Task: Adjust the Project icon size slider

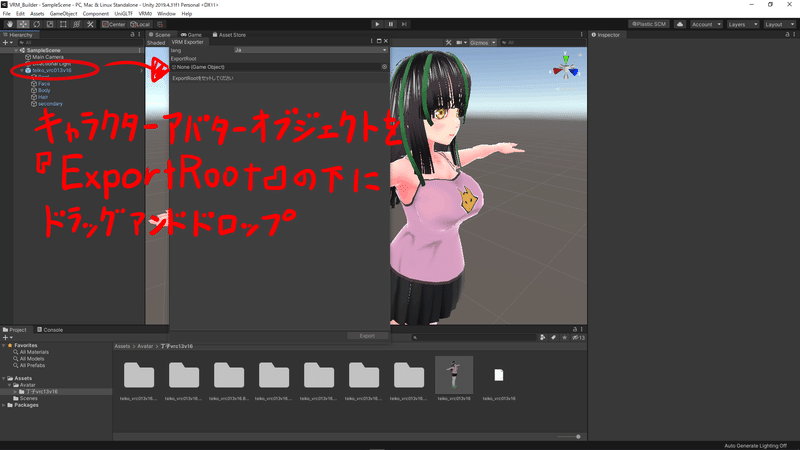Action: pyautogui.click(x=569, y=437)
